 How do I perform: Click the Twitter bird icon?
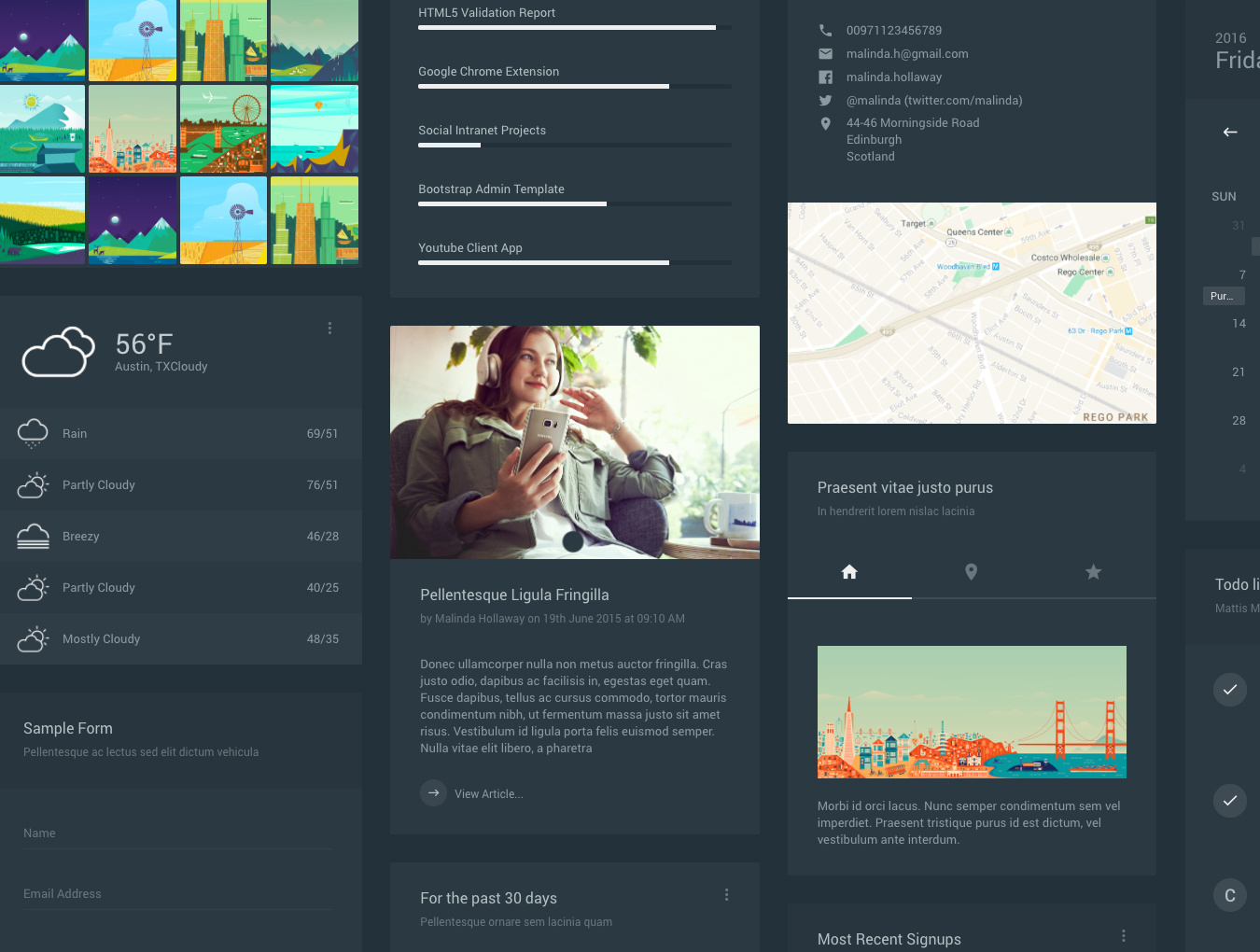tap(825, 101)
